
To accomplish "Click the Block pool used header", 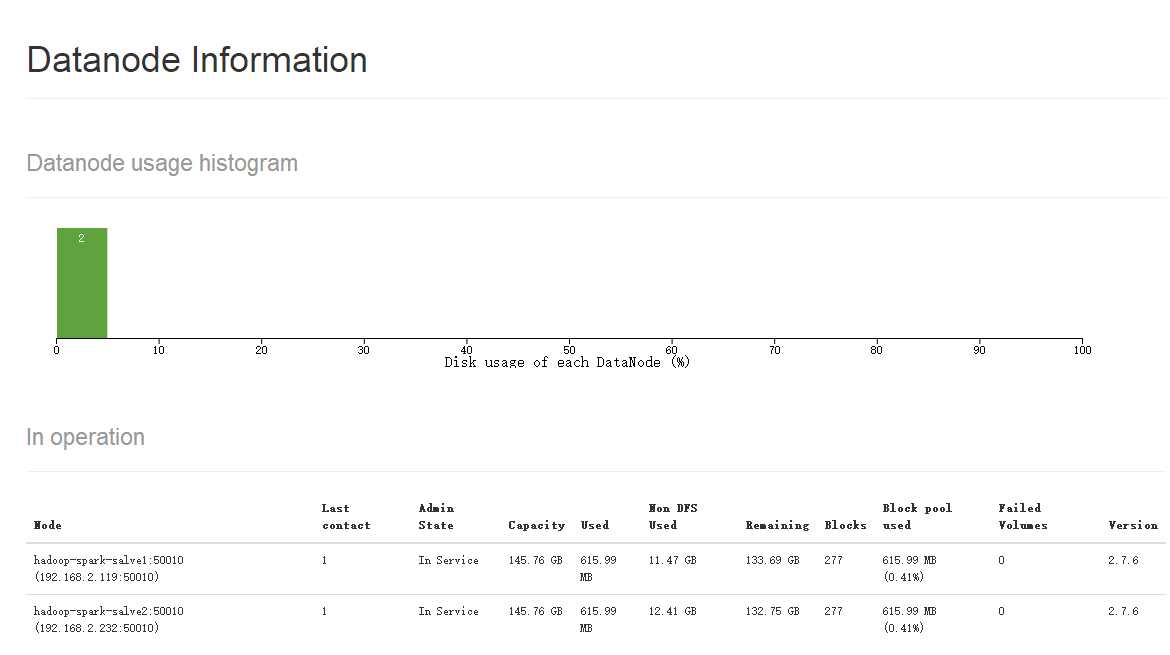I will pos(917,516).
